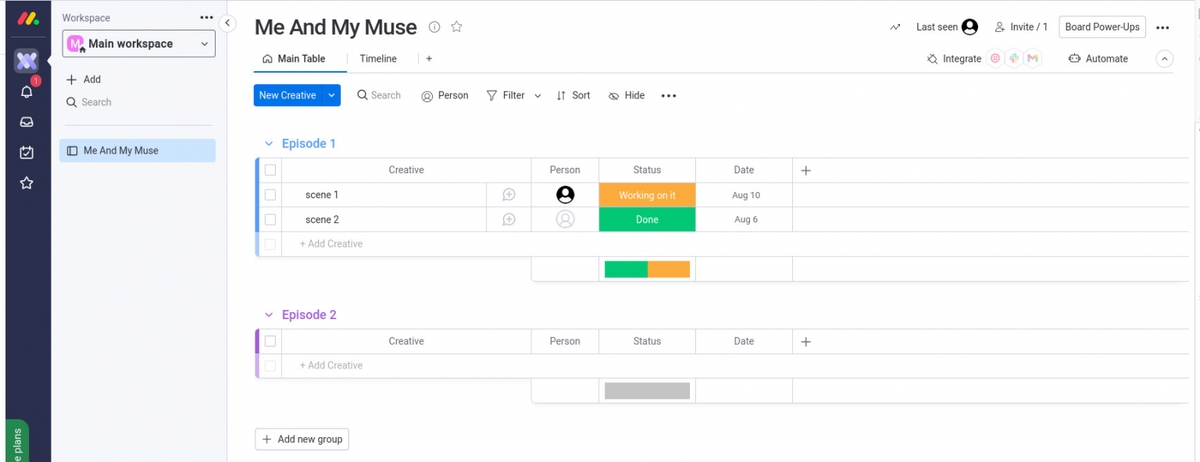Tick the checkbox for scene 2

pos(270,219)
